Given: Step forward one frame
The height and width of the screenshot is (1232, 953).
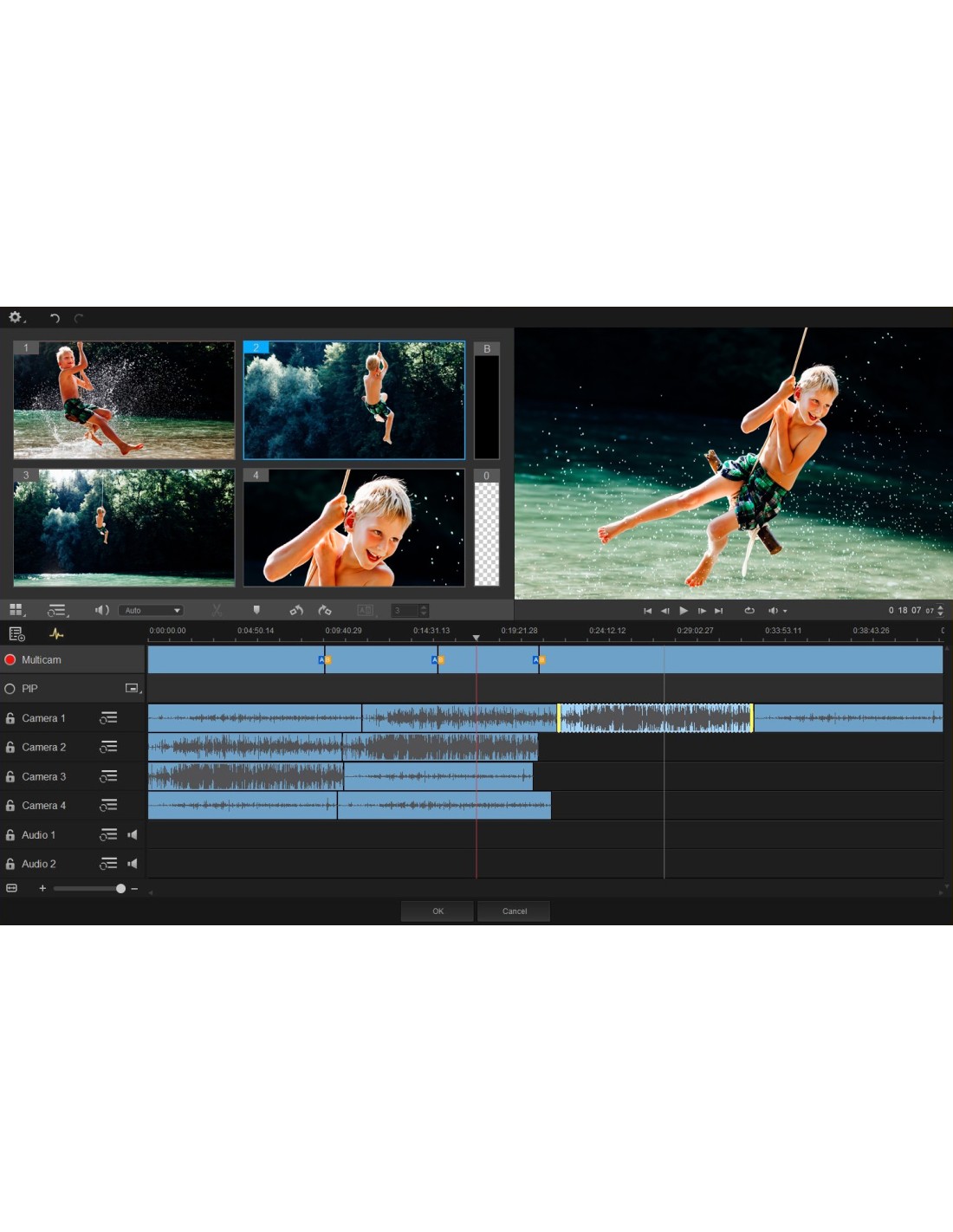Looking at the screenshot, I should point(702,611).
